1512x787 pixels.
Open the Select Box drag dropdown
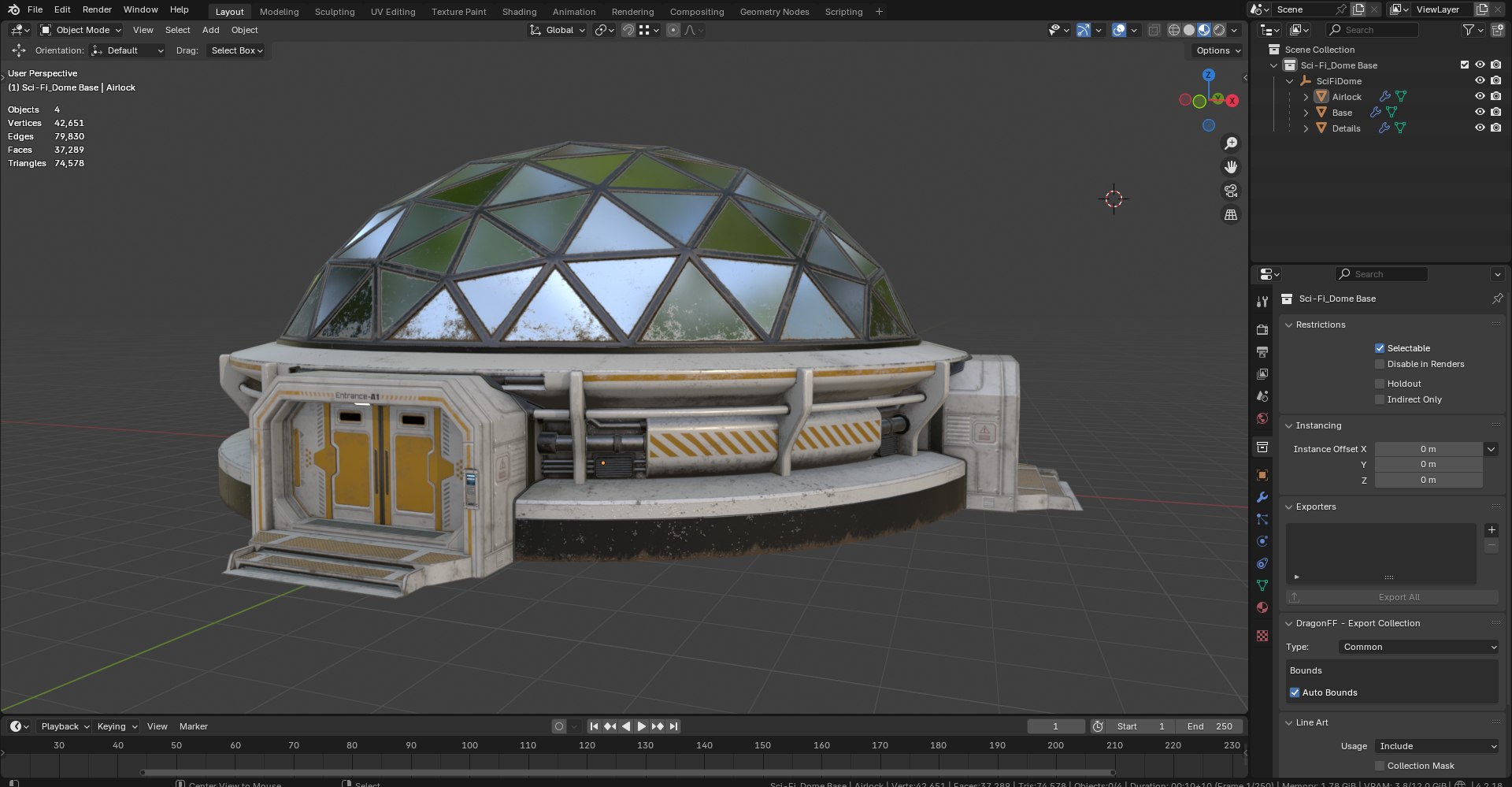click(x=236, y=50)
